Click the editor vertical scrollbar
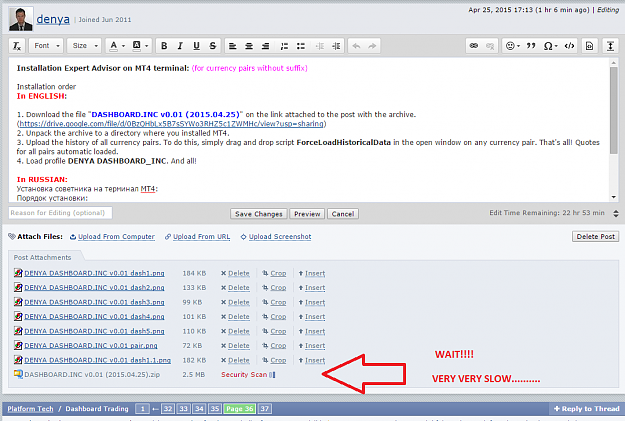Screen dimensions: 625x421 (x=613, y=111)
